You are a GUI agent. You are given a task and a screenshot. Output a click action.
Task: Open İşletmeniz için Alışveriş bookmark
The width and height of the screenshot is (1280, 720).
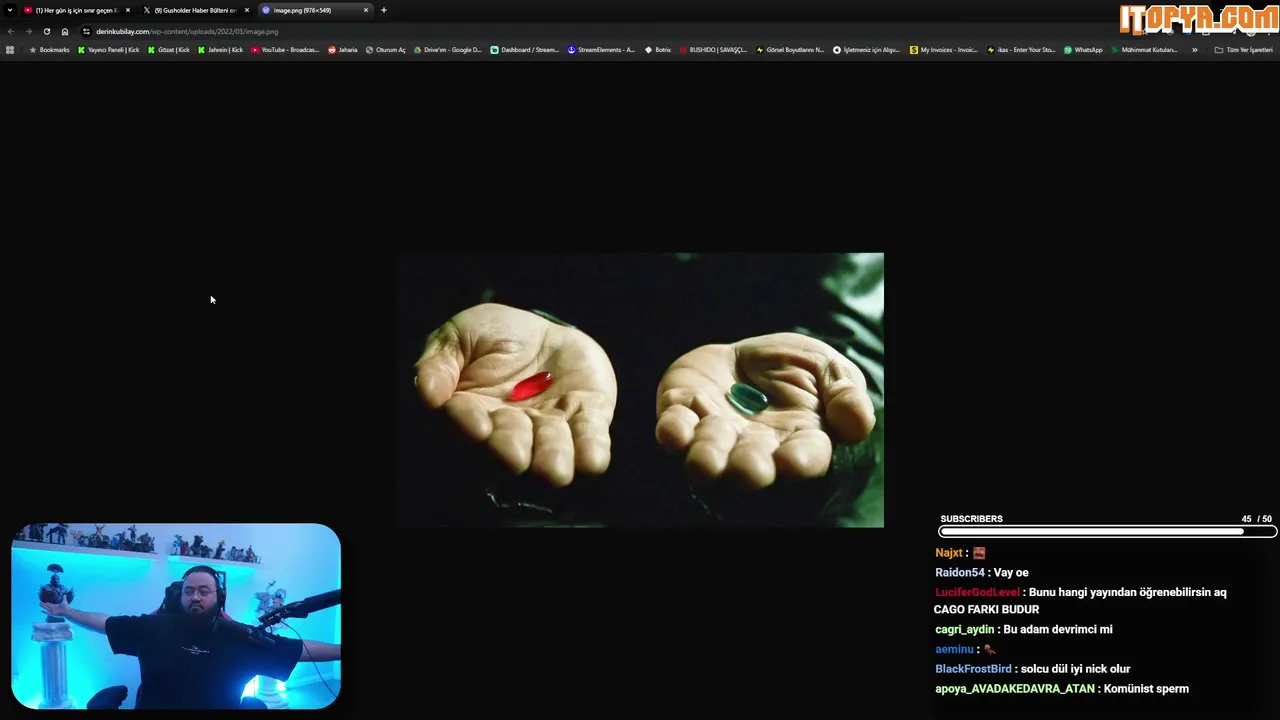(866, 49)
